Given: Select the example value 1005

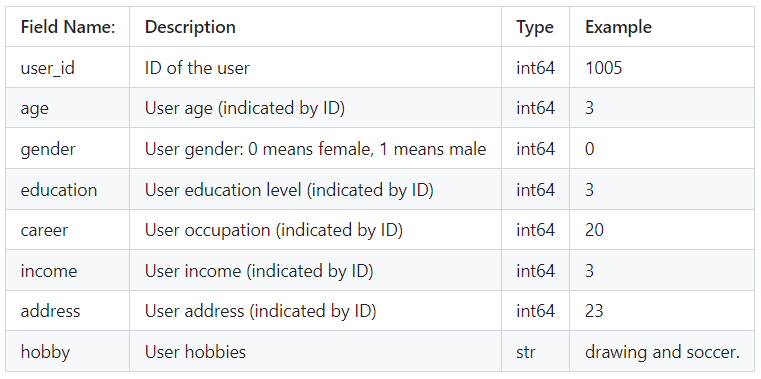Looking at the screenshot, I should pyautogui.click(x=604, y=67).
